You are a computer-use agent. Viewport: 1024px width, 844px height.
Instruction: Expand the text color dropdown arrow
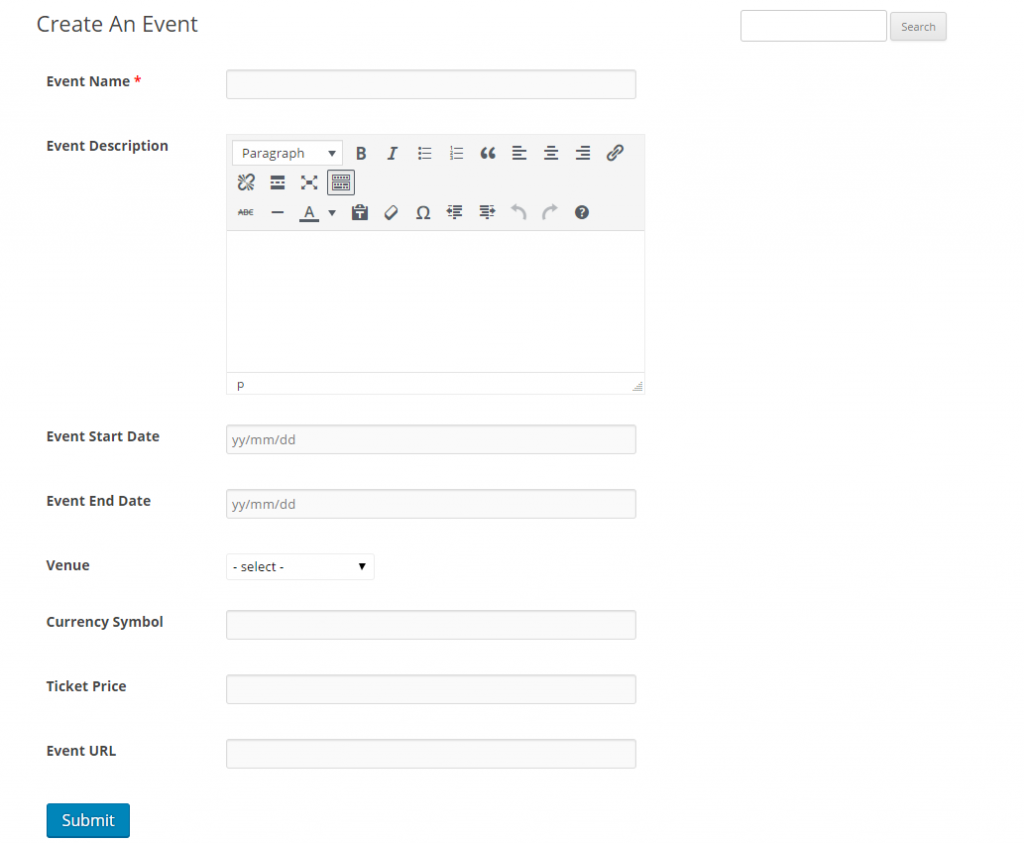point(331,212)
